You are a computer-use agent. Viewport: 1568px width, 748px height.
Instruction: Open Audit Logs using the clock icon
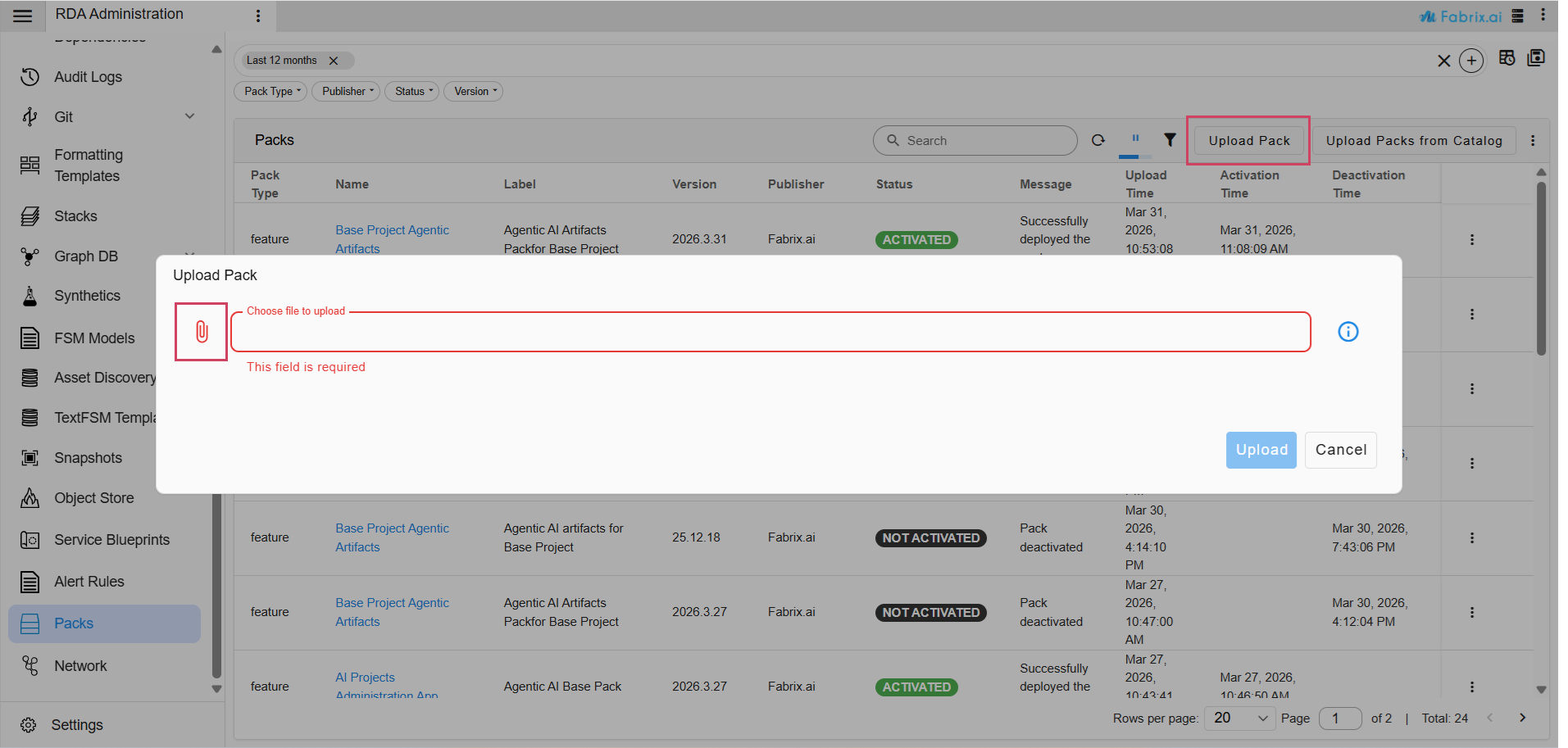point(30,76)
